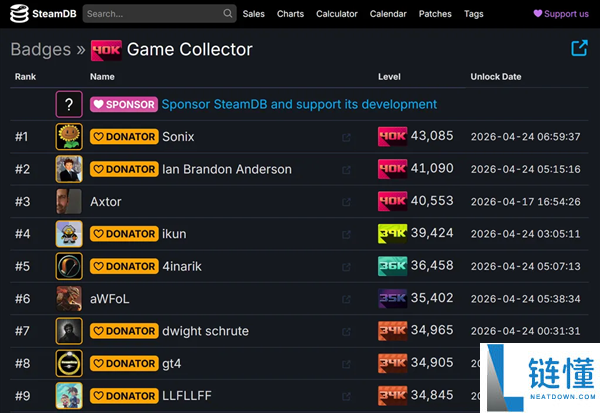Image resolution: width=600 pixels, height=413 pixels.
Task: Click the DONATOR badge next to ikun
Action: tap(124, 234)
